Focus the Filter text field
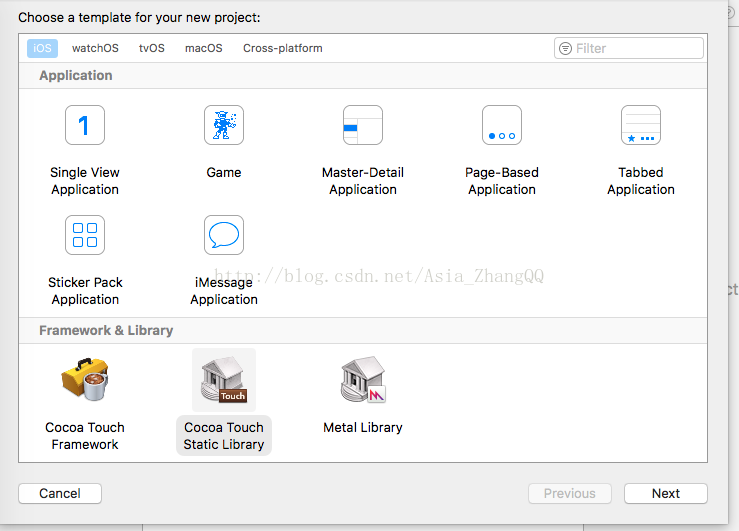This screenshot has width=739, height=531. (x=629, y=48)
